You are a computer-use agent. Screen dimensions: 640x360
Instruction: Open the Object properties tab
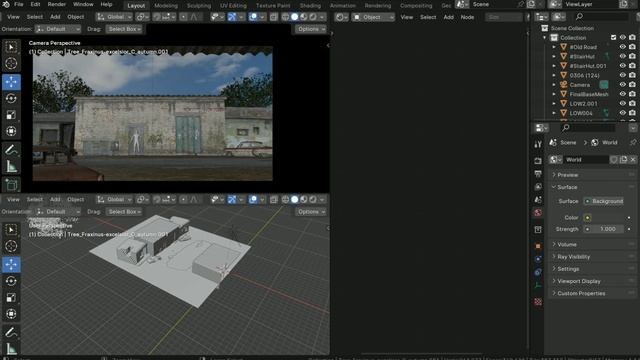pos(538,246)
